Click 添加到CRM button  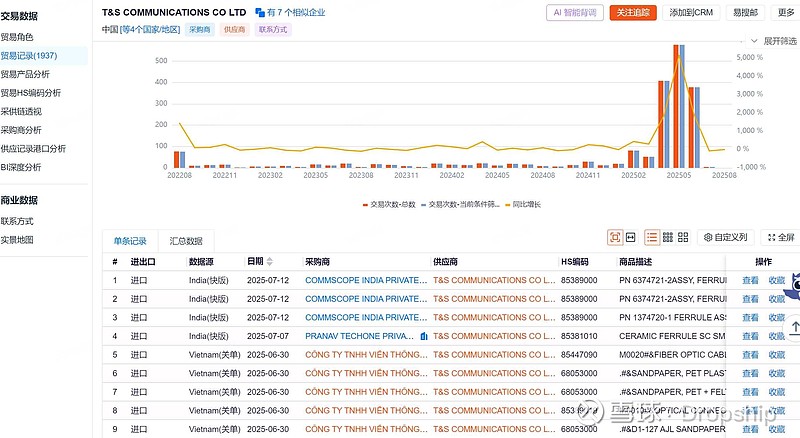tap(691, 13)
